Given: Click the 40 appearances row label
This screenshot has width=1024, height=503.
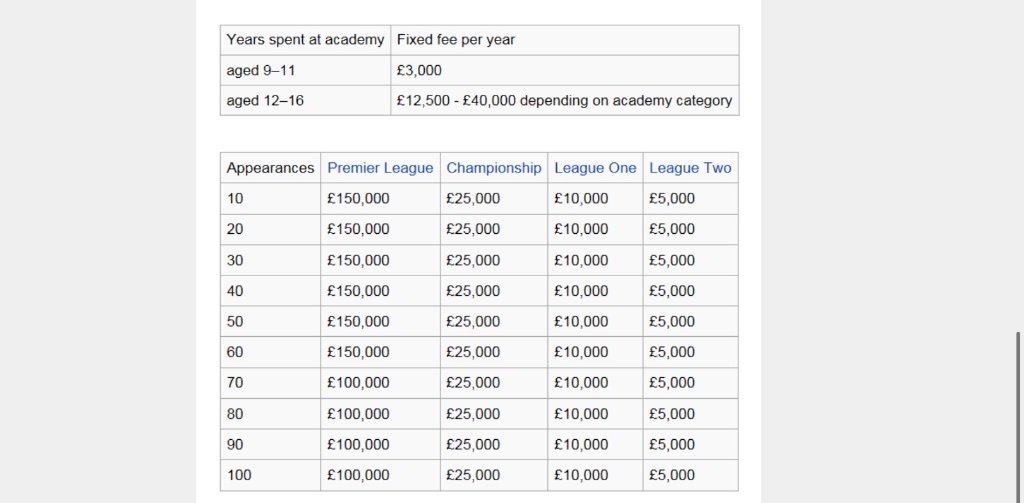Looking at the screenshot, I should (x=235, y=291).
